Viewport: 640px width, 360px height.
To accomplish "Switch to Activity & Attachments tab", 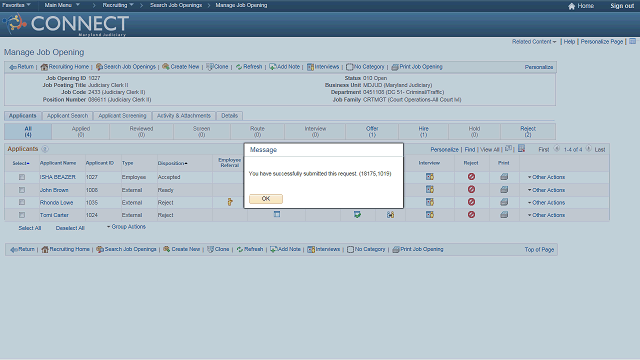I will tap(184, 116).
